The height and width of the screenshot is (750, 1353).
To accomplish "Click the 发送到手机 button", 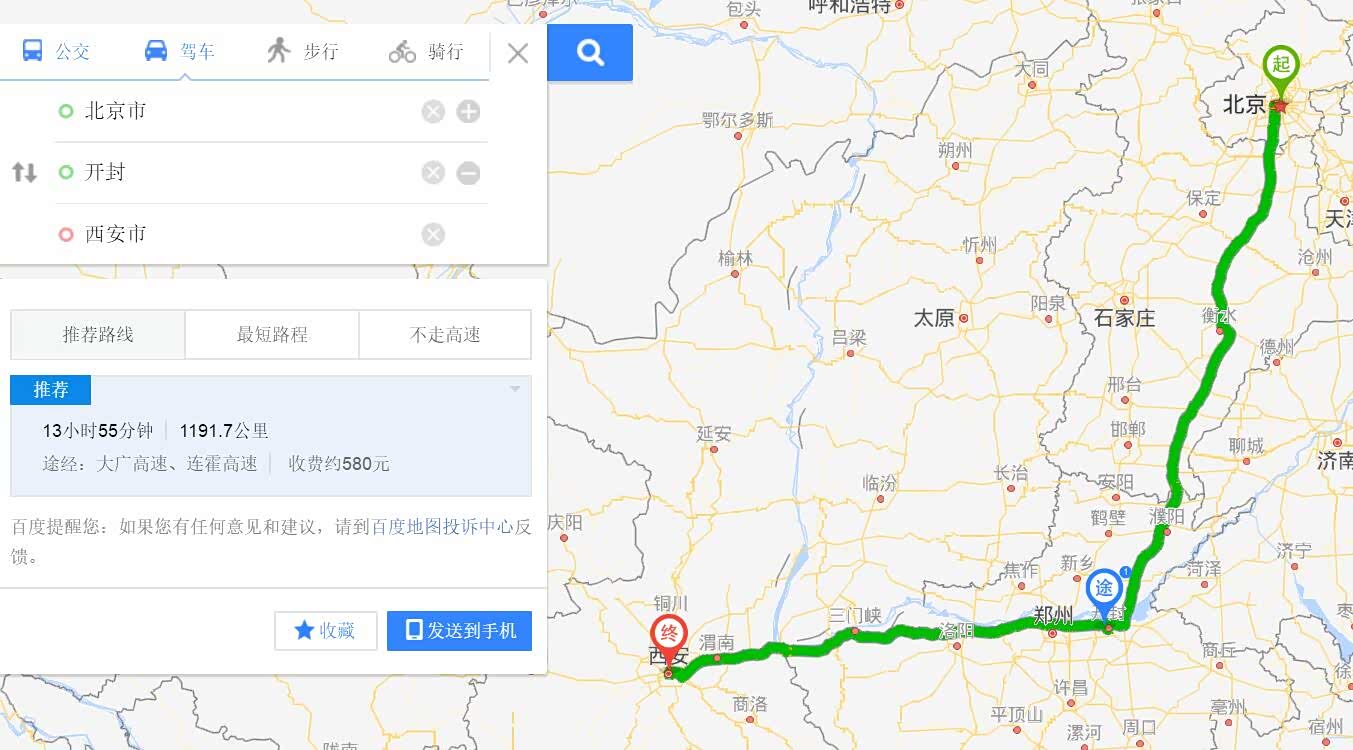I will pos(459,631).
